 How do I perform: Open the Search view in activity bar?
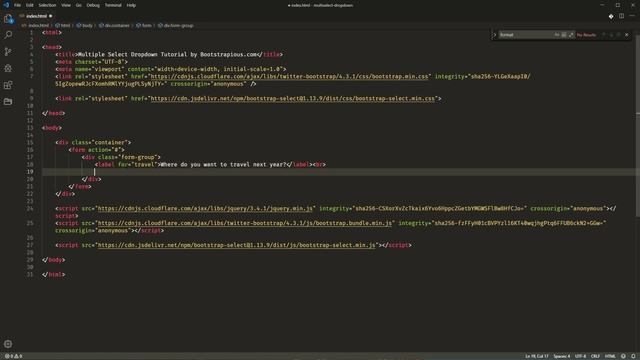(8, 35)
